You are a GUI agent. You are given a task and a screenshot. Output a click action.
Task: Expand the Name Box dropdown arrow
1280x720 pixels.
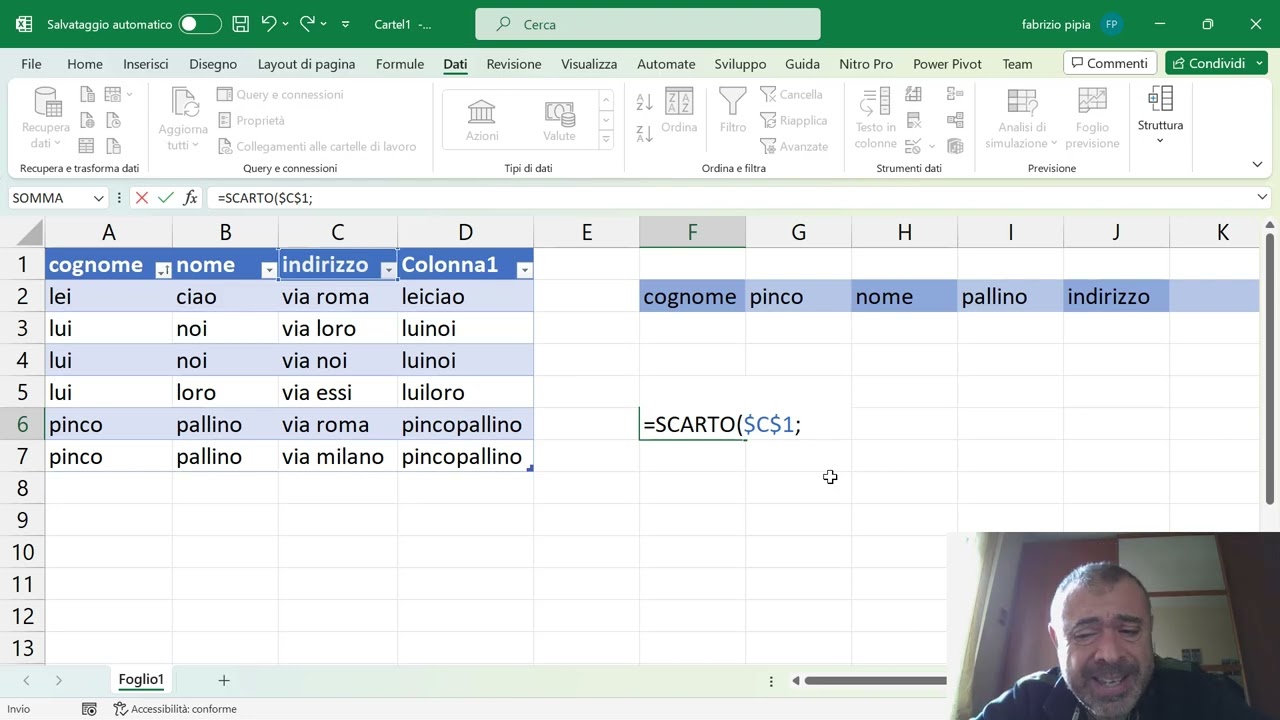tap(98, 198)
